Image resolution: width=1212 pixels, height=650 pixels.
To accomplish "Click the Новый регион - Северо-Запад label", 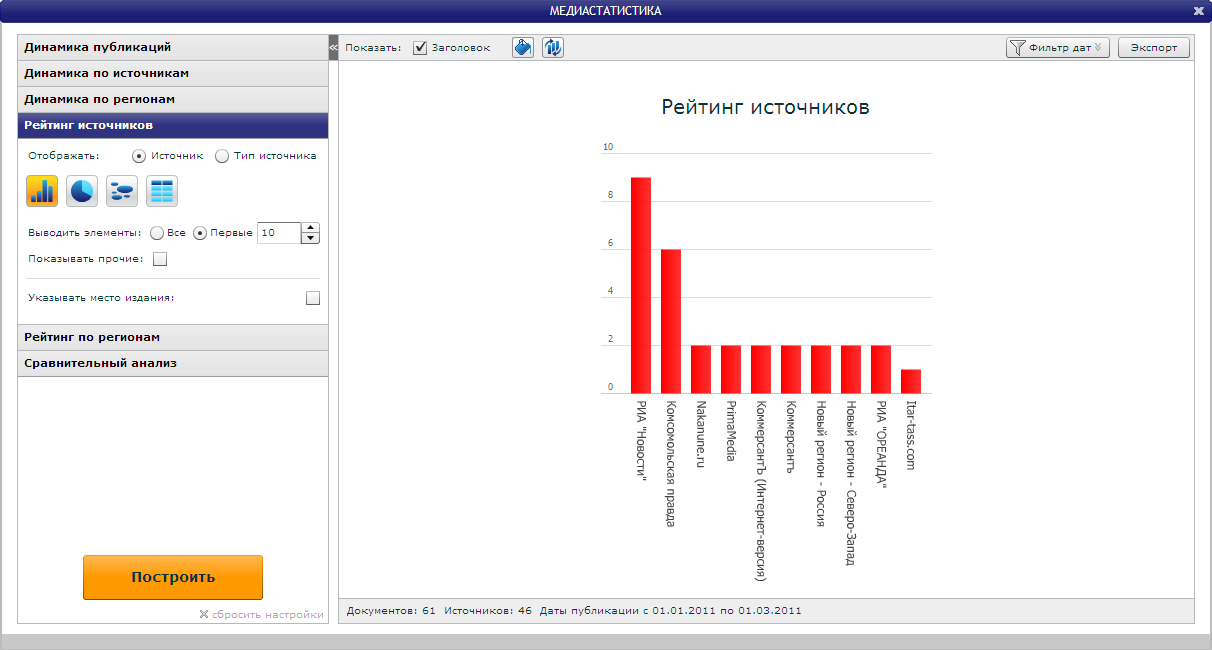I will [x=851, y=483].
